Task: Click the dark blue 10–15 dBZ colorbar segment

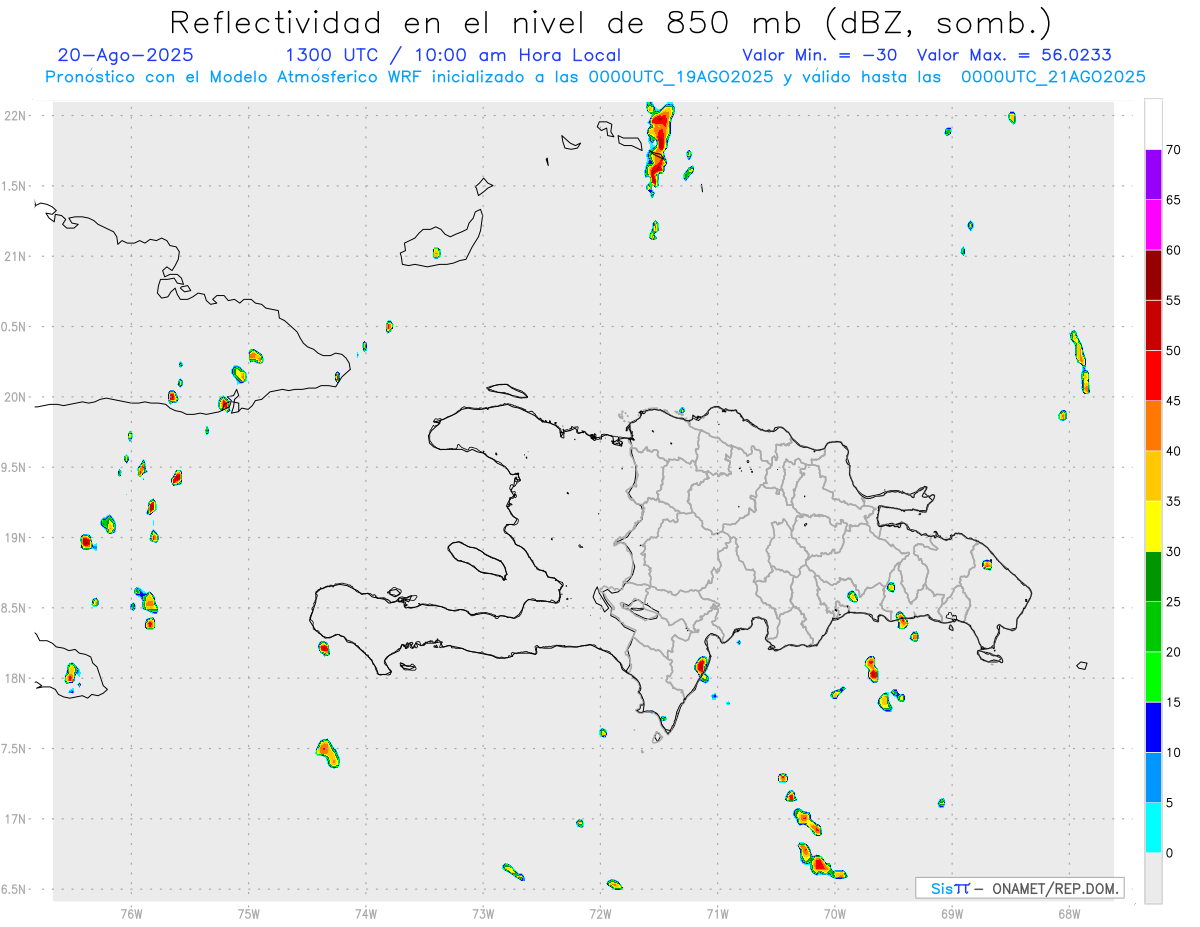Action: tap(1153, 727)
